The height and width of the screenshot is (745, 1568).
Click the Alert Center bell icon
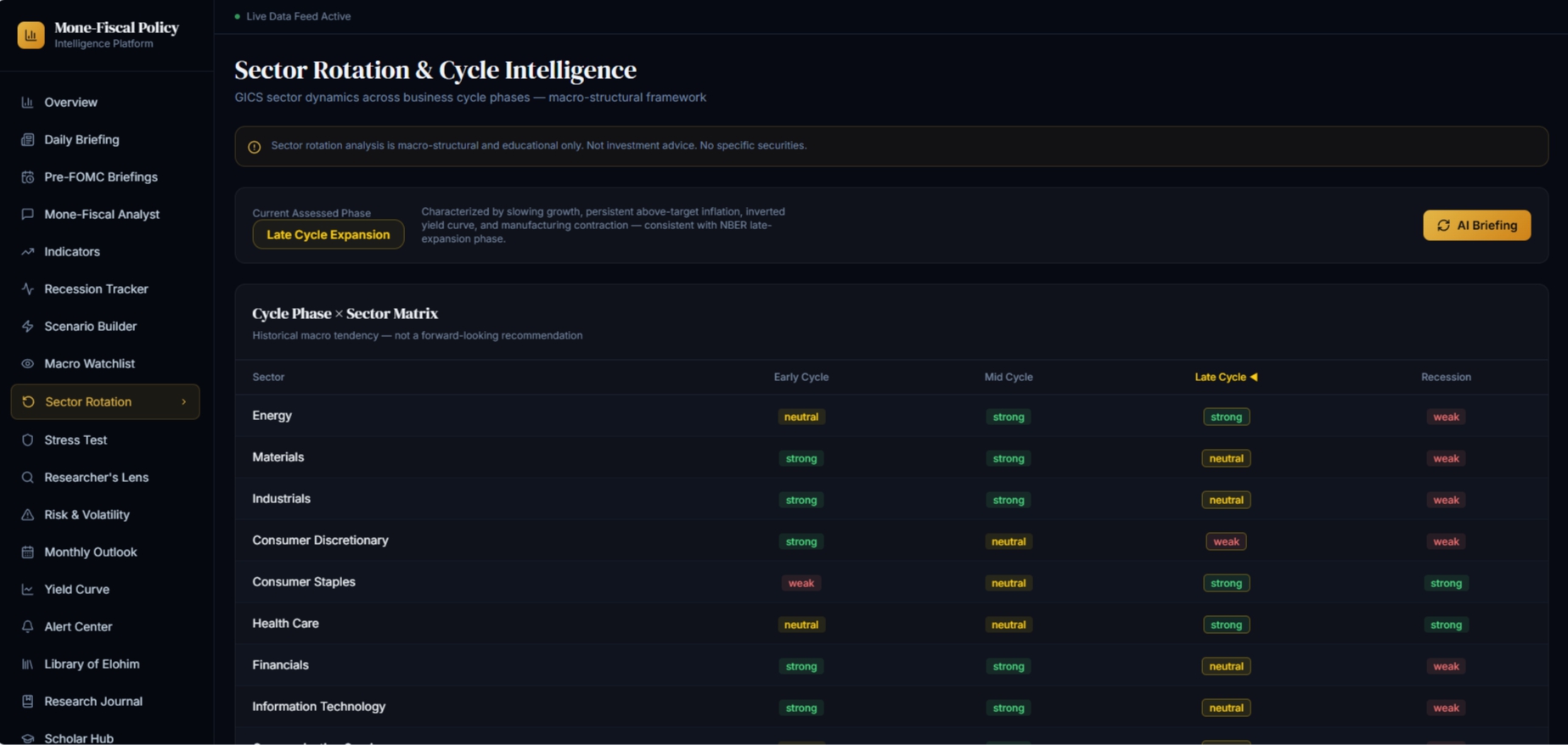[x=27, y=626]
